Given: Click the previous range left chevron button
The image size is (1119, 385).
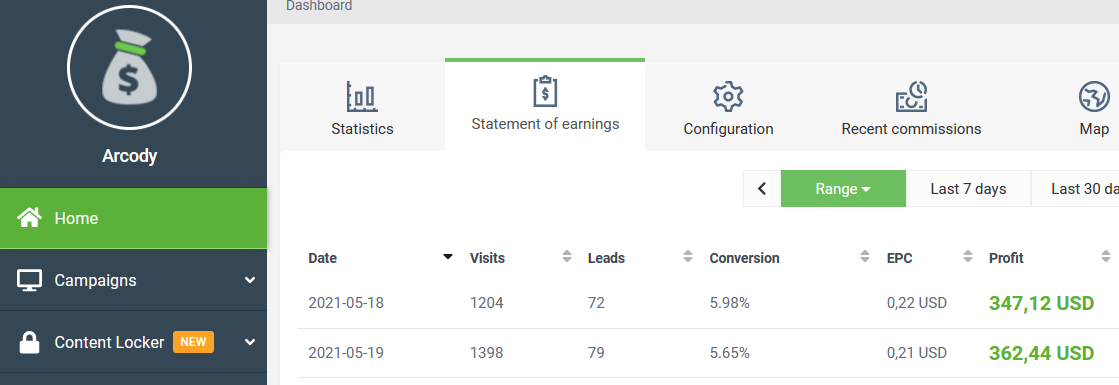Looking at the screenshot, I should (x=762, y=189).
